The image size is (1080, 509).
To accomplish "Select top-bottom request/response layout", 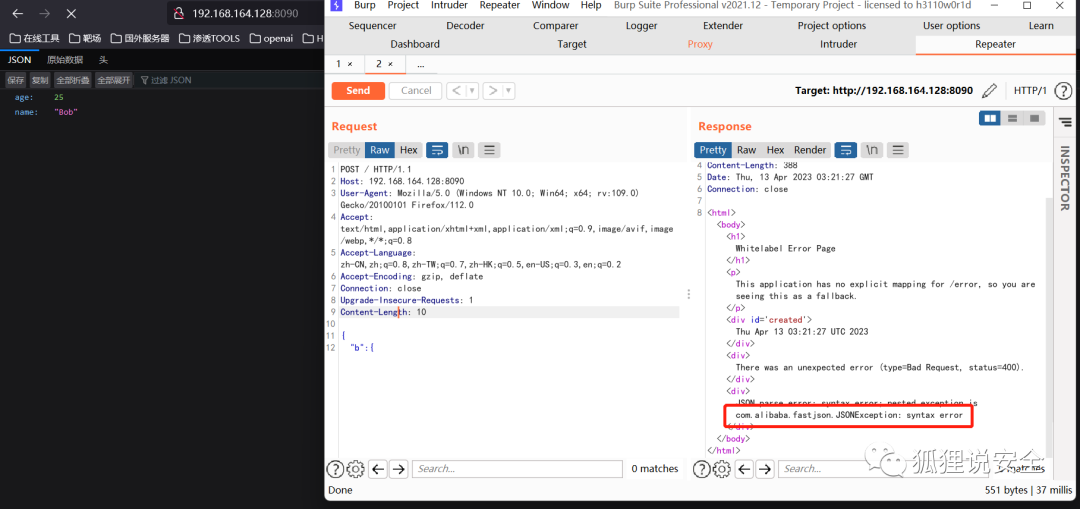I will click(1012, 118).
